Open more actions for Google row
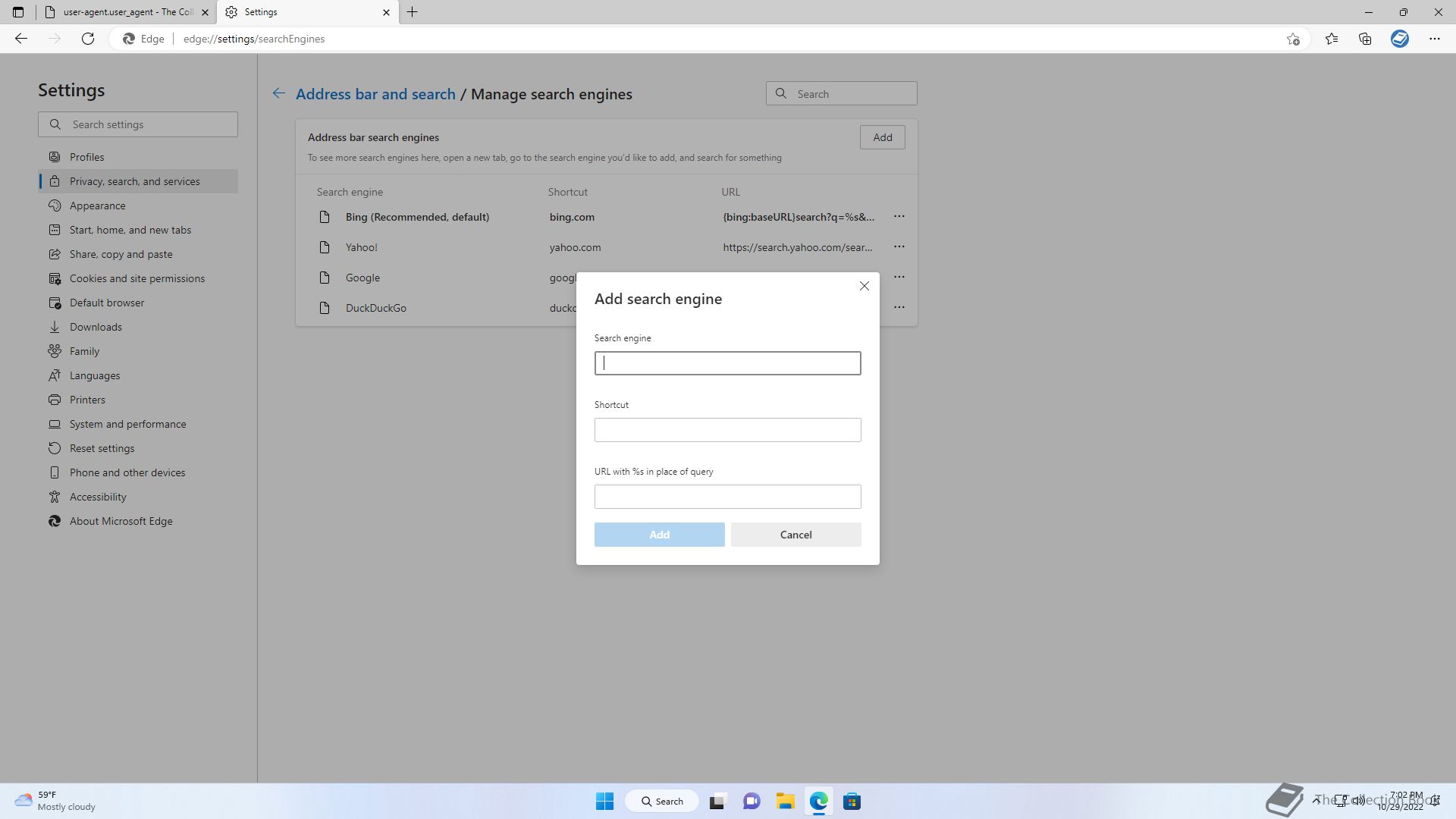Image resolution: width=1456 pixels, height=819 pixels. (x=899, y=278)
